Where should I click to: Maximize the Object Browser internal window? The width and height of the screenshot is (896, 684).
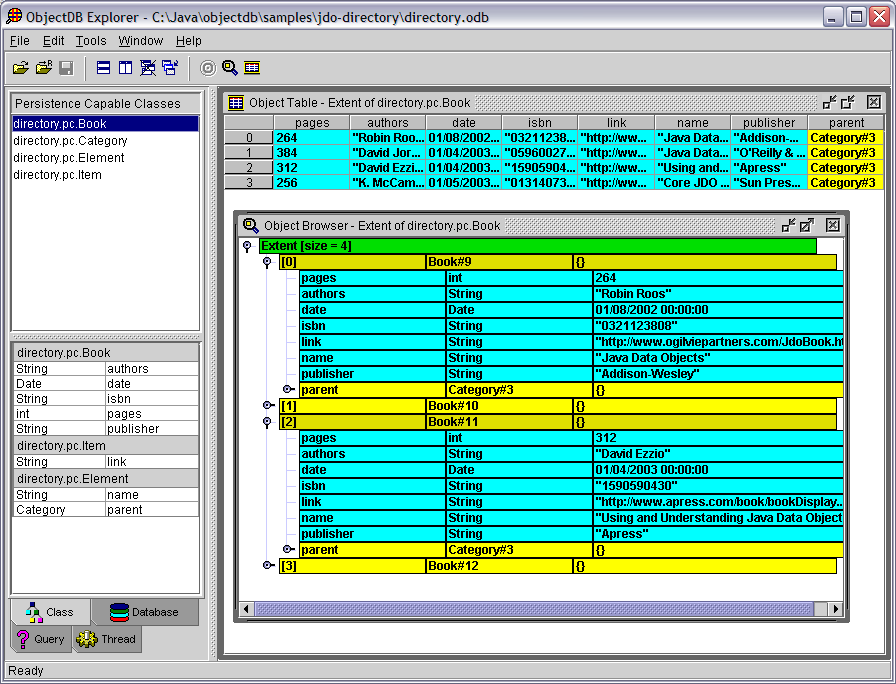[807, 226]
